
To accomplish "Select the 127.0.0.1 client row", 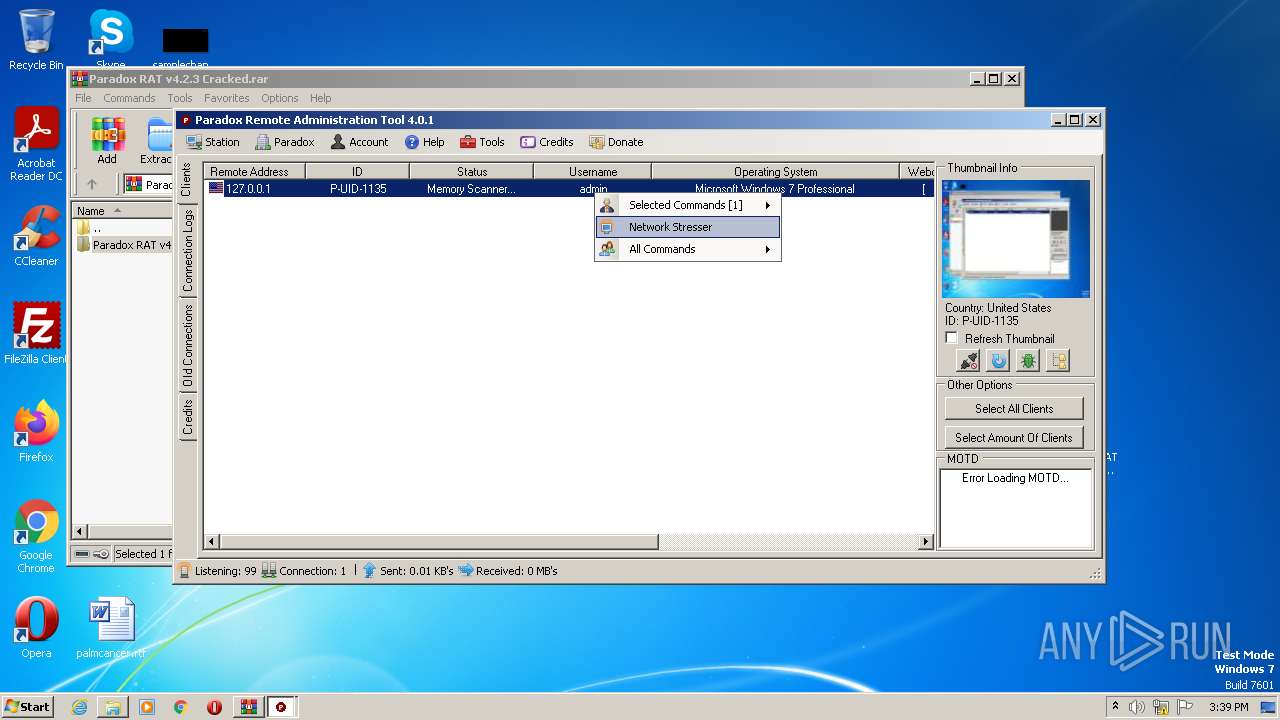I will [568, 188].
